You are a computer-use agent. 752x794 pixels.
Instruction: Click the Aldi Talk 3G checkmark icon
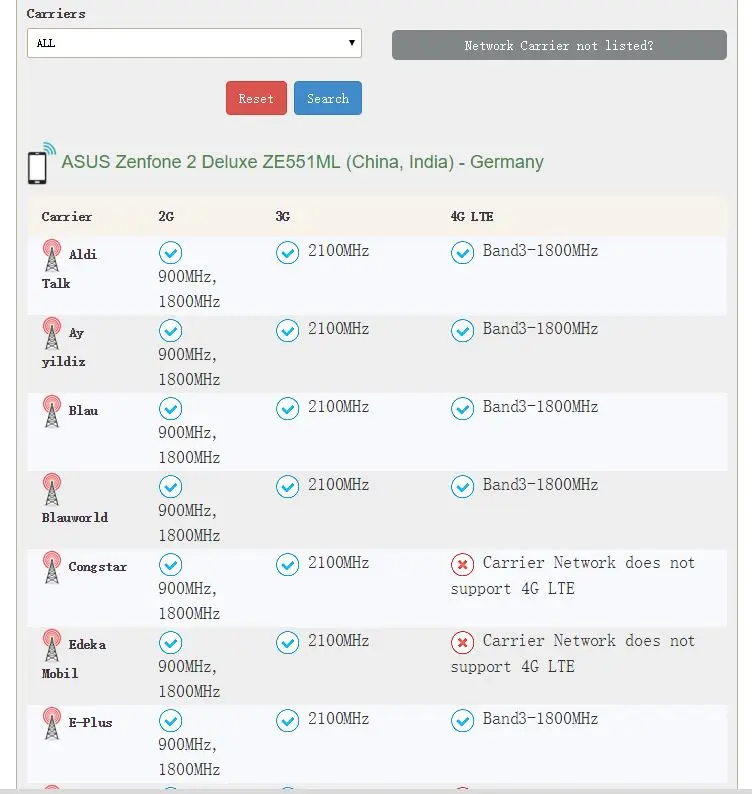click(x=288, y=253)
